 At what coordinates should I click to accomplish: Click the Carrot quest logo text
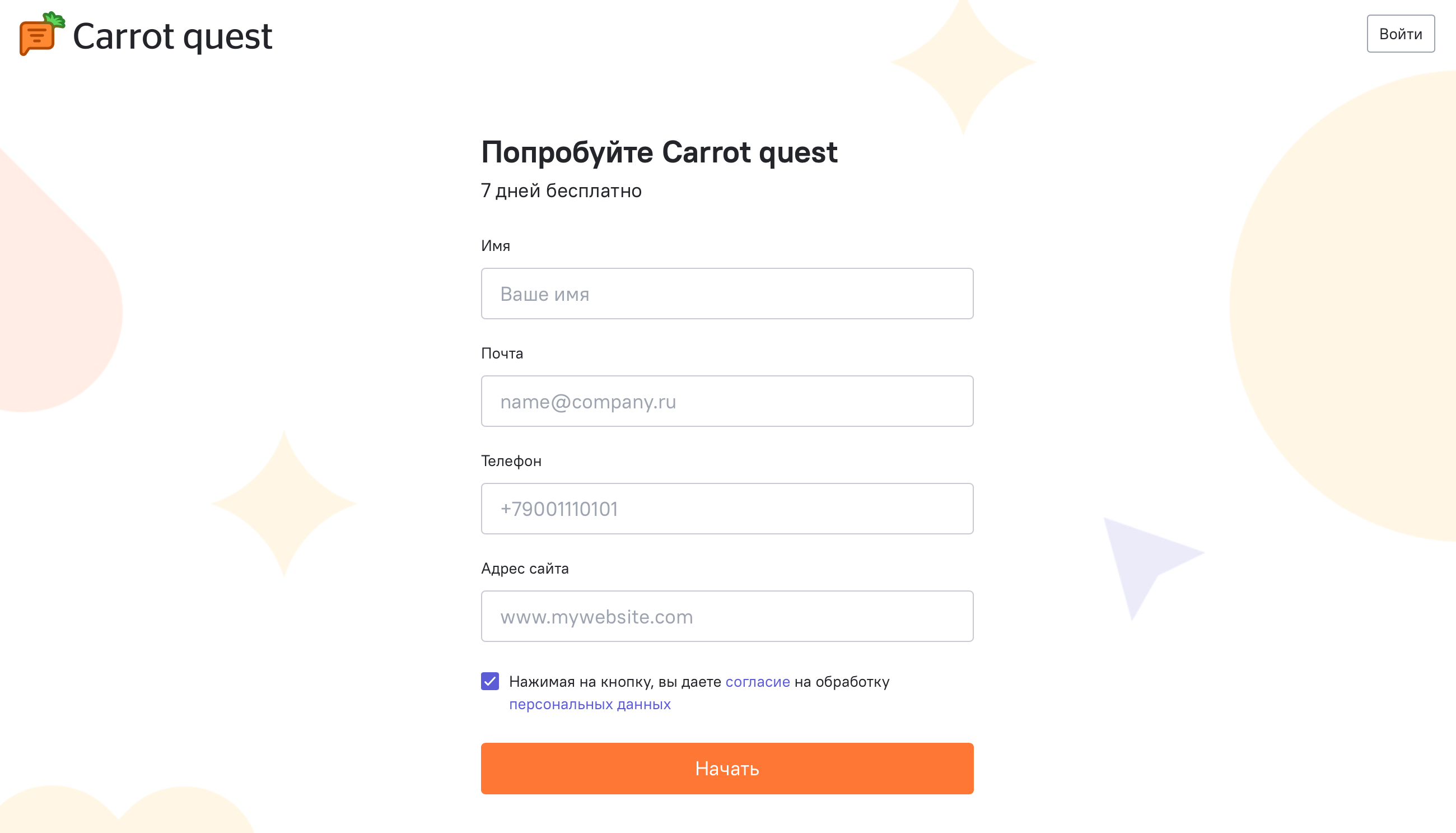pyautogui.click(x=172, y=36)
